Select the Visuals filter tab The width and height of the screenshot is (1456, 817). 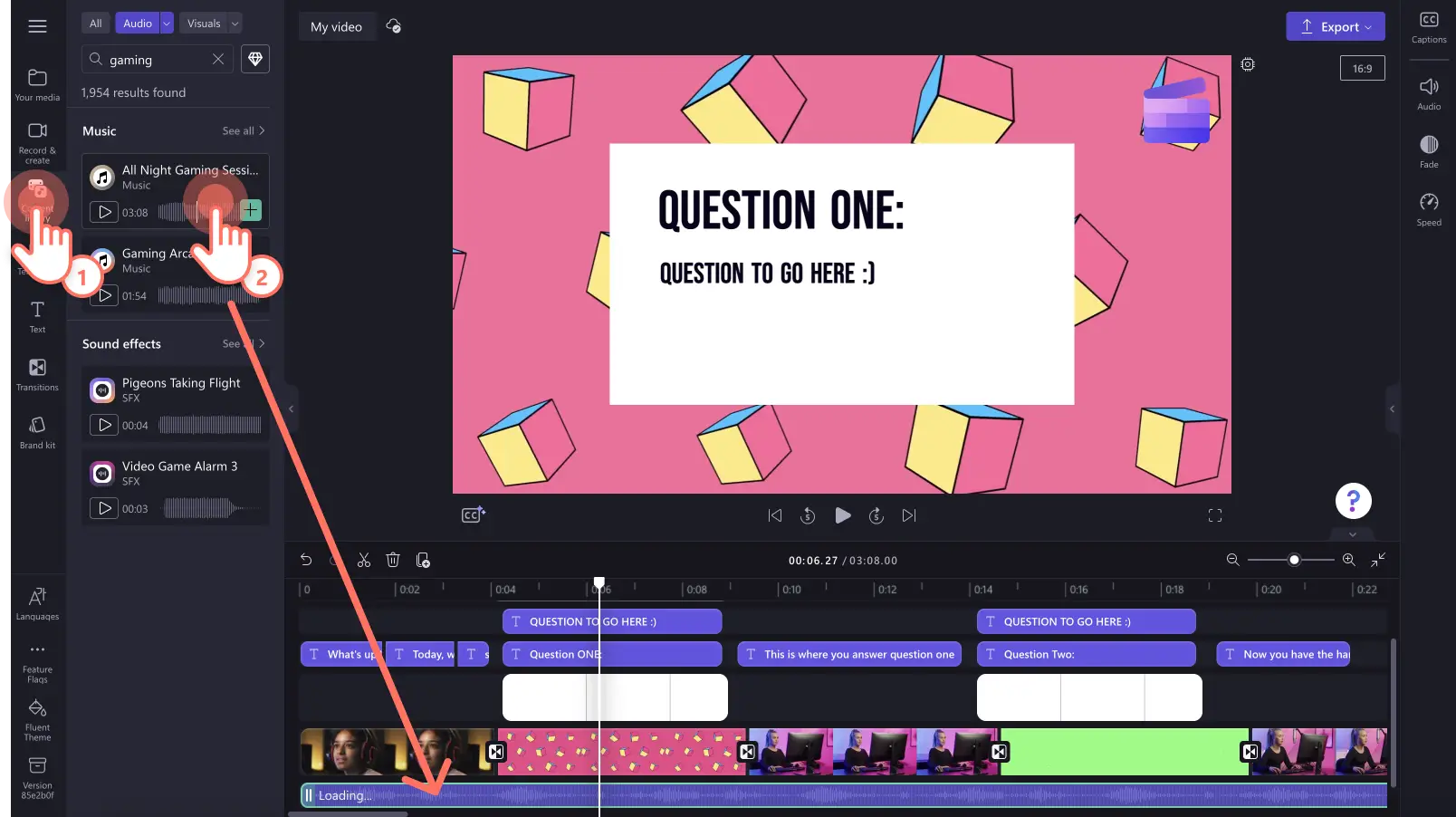pyautogui.click(x=204, y=24)
